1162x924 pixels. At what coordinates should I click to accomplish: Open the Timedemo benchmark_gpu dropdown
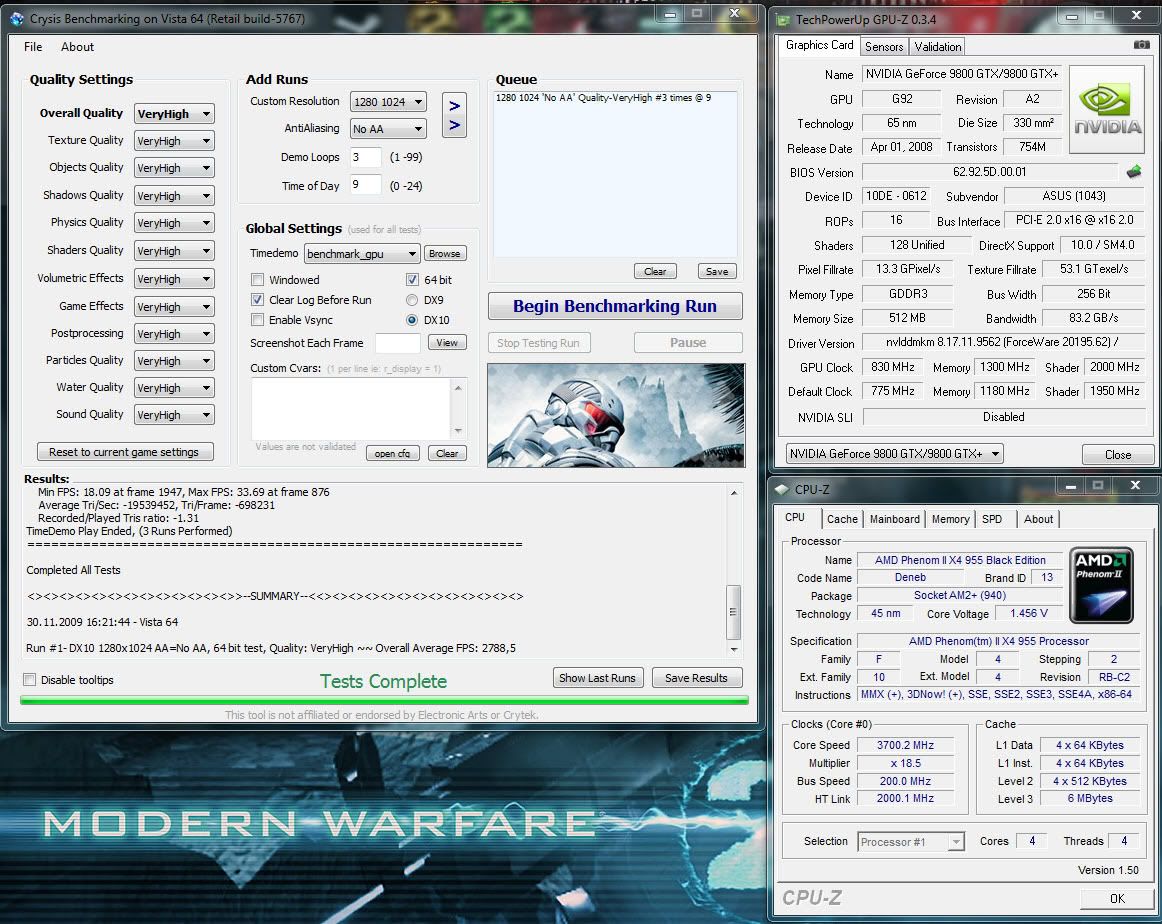click(x=362, y=254)
